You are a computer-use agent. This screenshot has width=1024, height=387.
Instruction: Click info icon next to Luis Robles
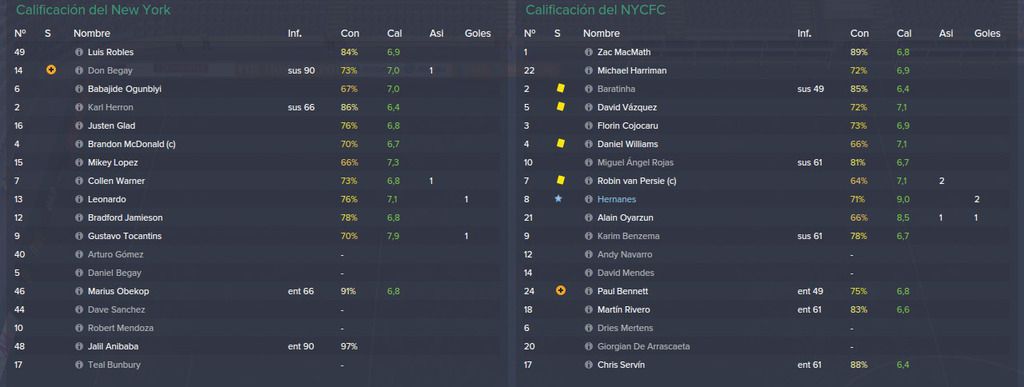coord(79,52)
